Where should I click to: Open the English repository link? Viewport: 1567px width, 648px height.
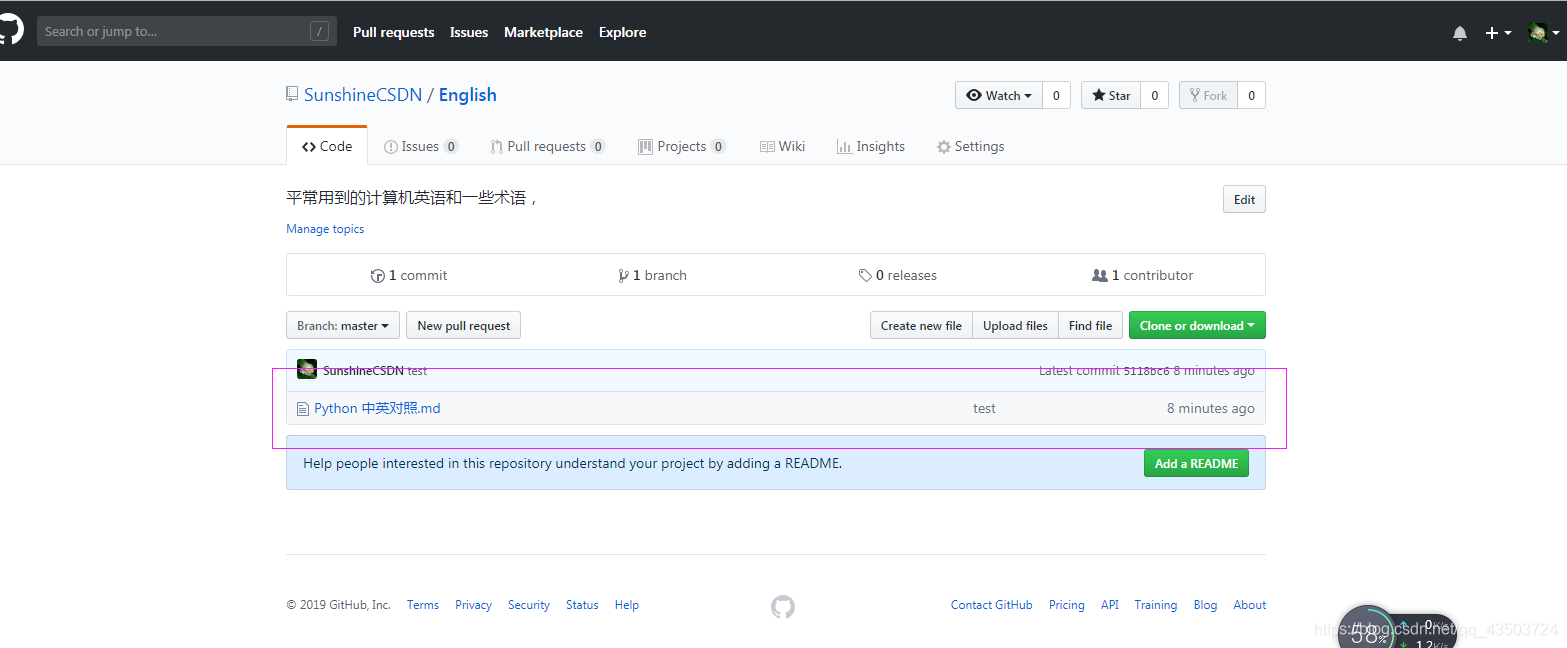tap(467, 95)
